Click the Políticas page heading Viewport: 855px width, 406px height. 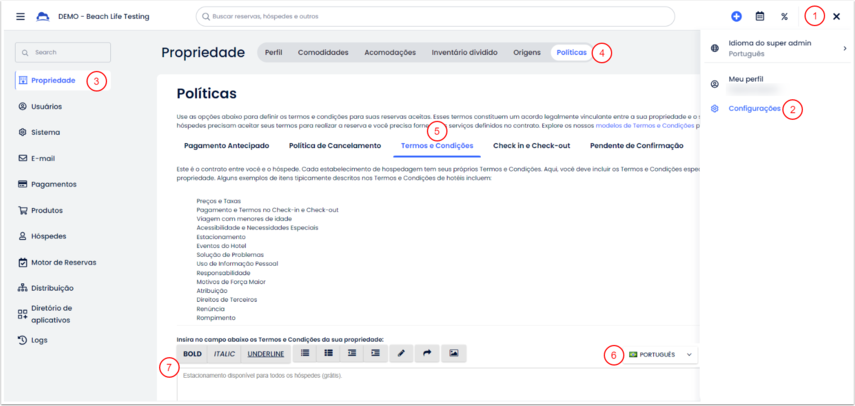coord(207,94)
